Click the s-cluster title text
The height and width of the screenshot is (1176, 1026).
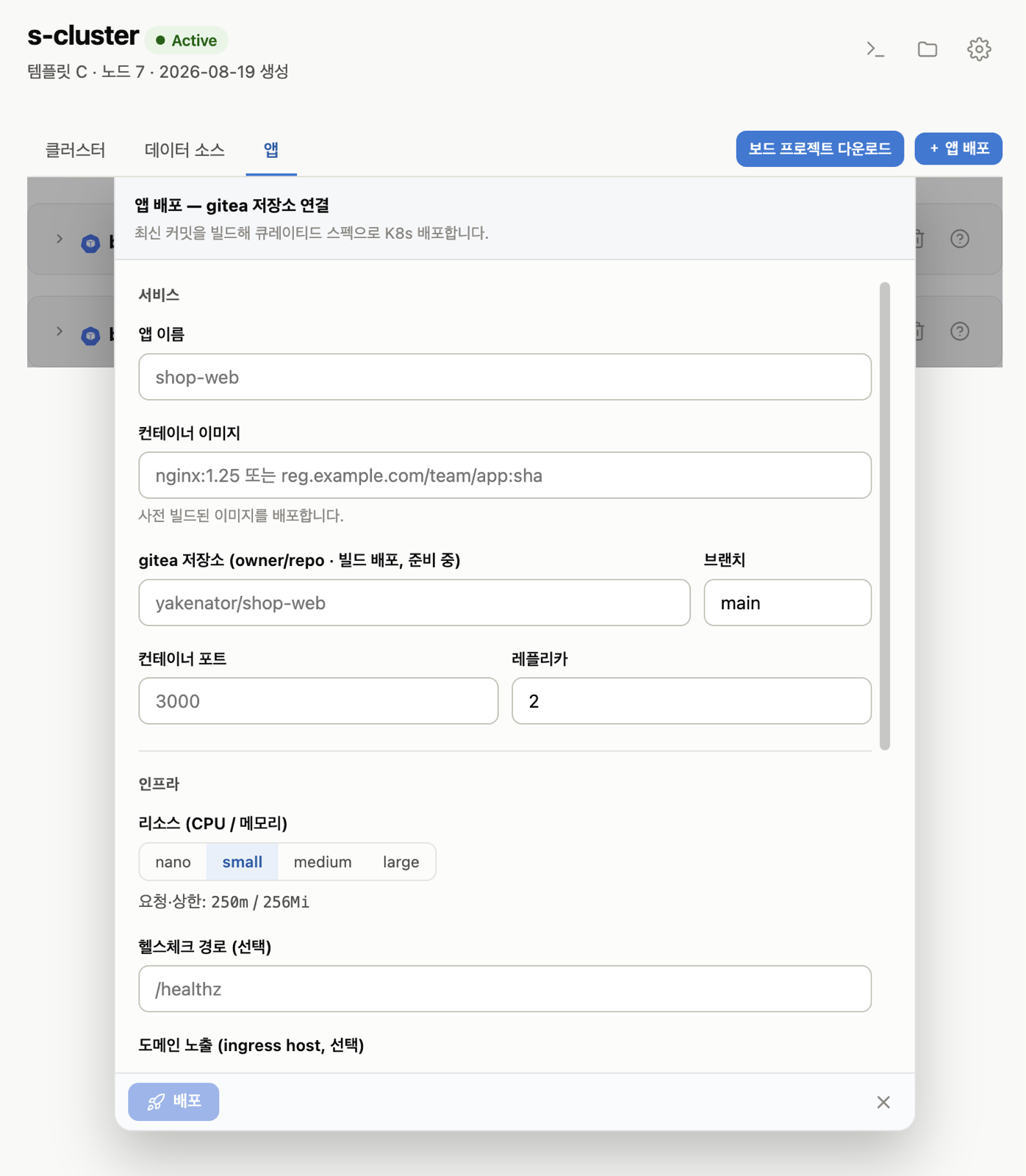pos(83,36)
